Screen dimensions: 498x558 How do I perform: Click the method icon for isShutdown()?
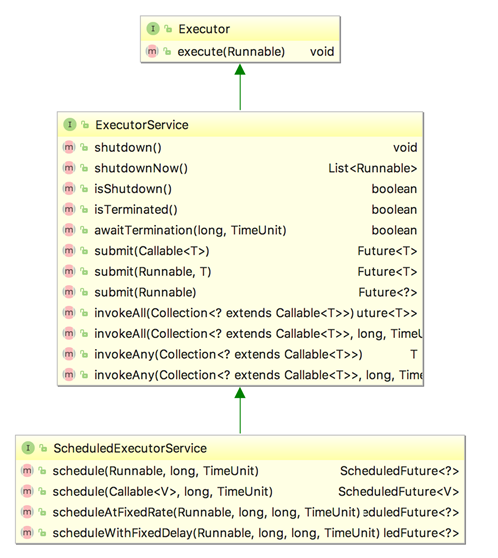coord(69,189)
